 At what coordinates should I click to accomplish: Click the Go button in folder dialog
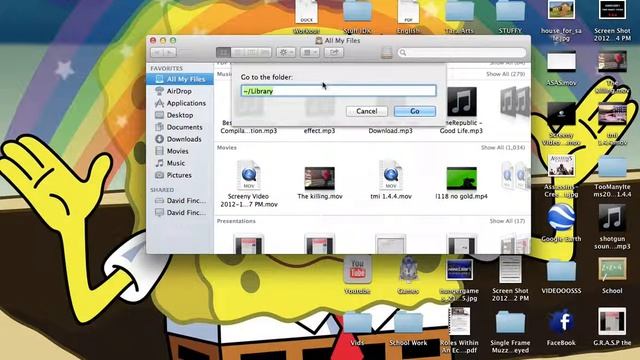click(x=415, y=111)
